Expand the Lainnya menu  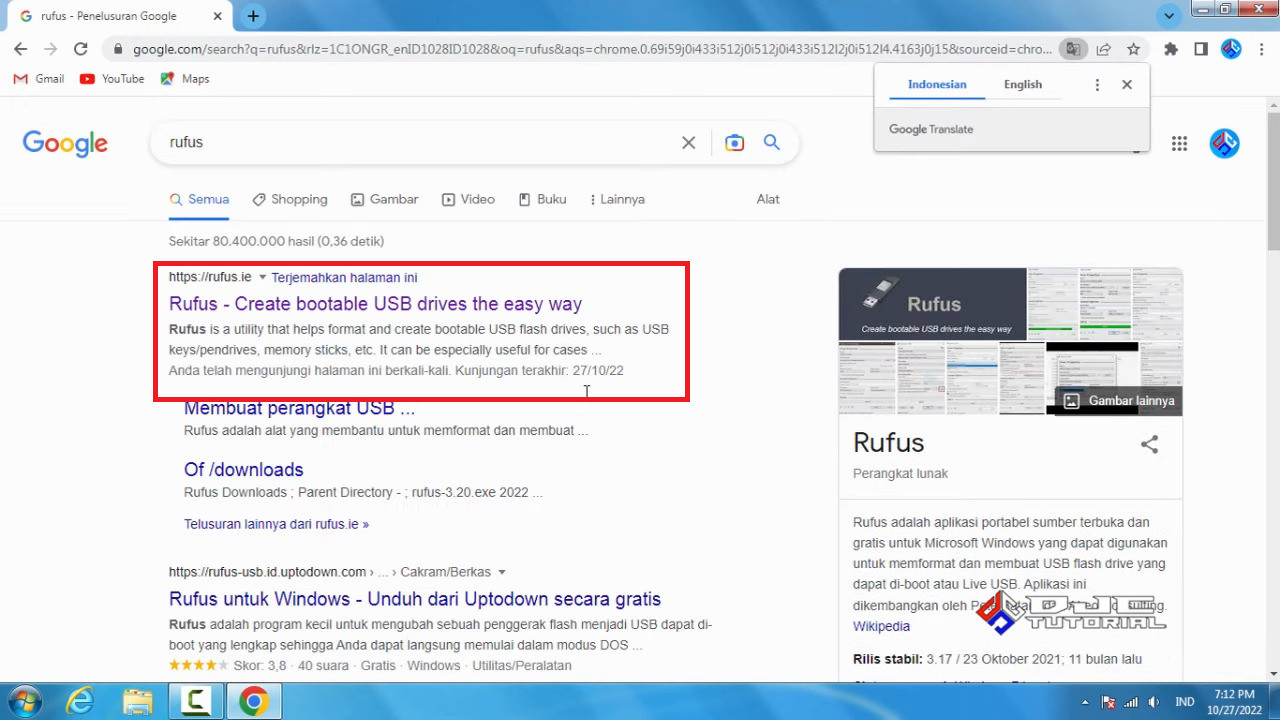click(617, 199)
